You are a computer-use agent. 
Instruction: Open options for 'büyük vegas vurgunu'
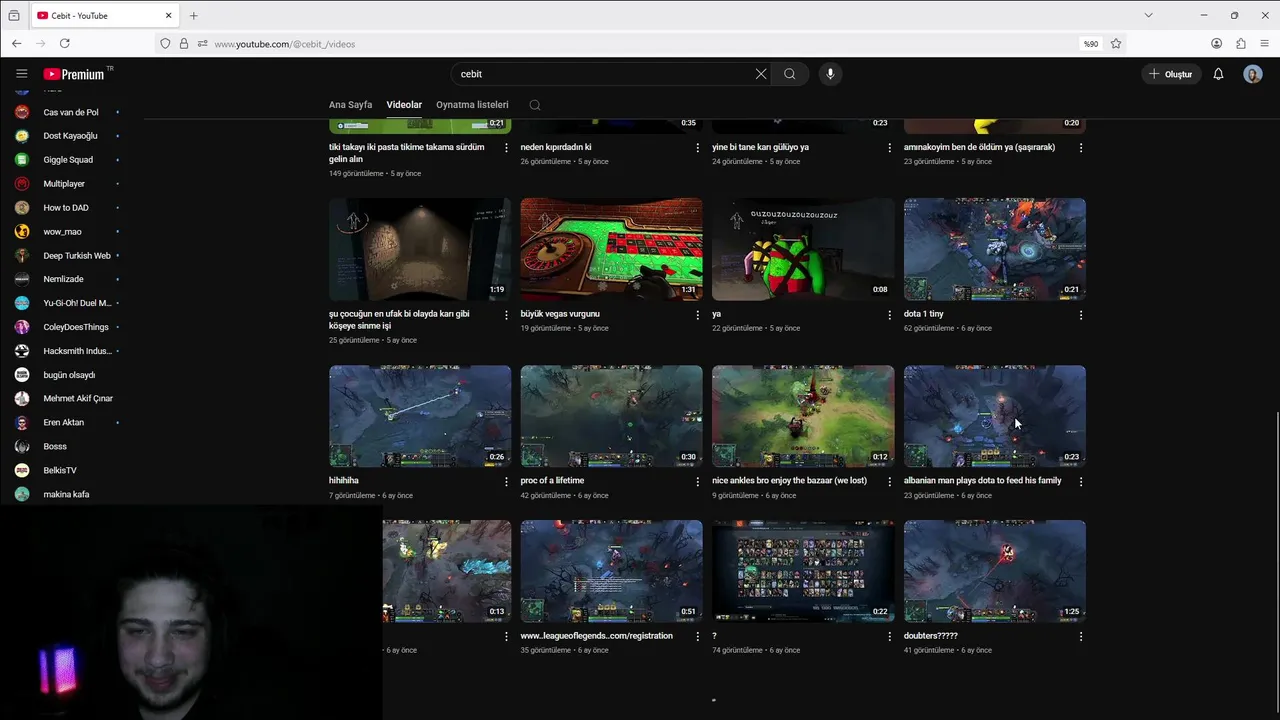(x=698, y=315)
